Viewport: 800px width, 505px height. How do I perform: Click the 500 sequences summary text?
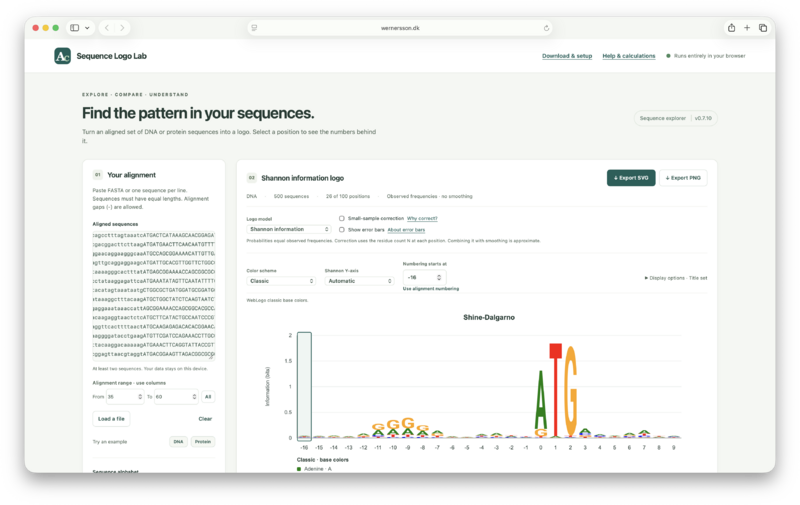click(291, 196)
